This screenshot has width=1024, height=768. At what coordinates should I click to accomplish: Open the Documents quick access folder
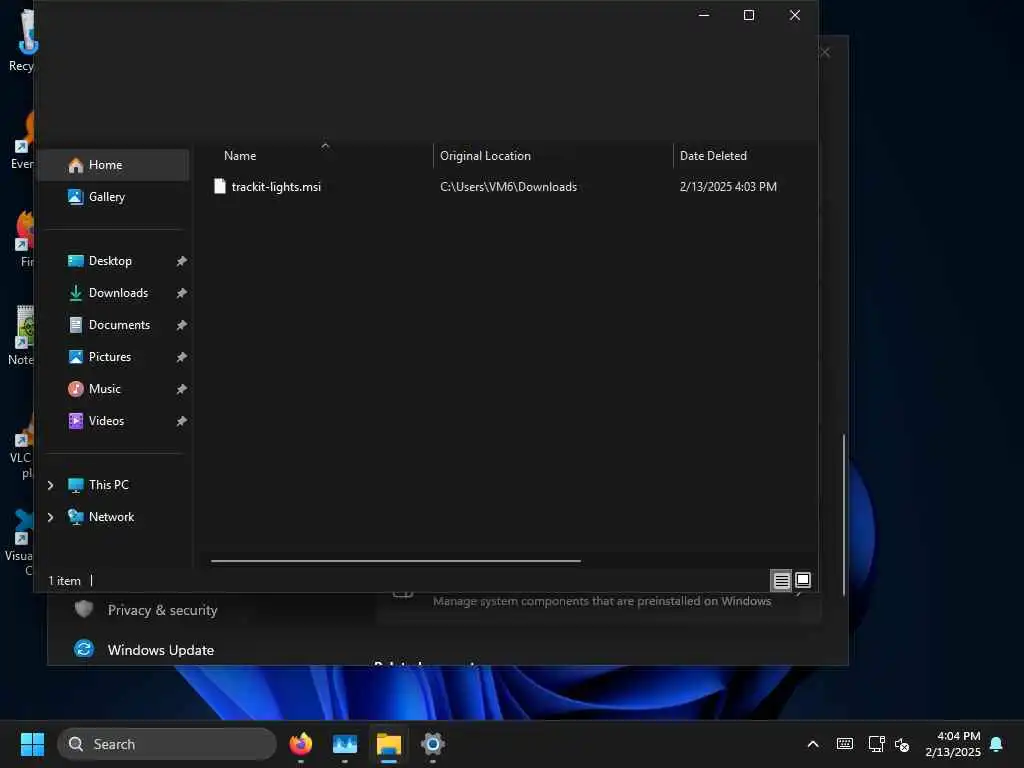(113, 325)
